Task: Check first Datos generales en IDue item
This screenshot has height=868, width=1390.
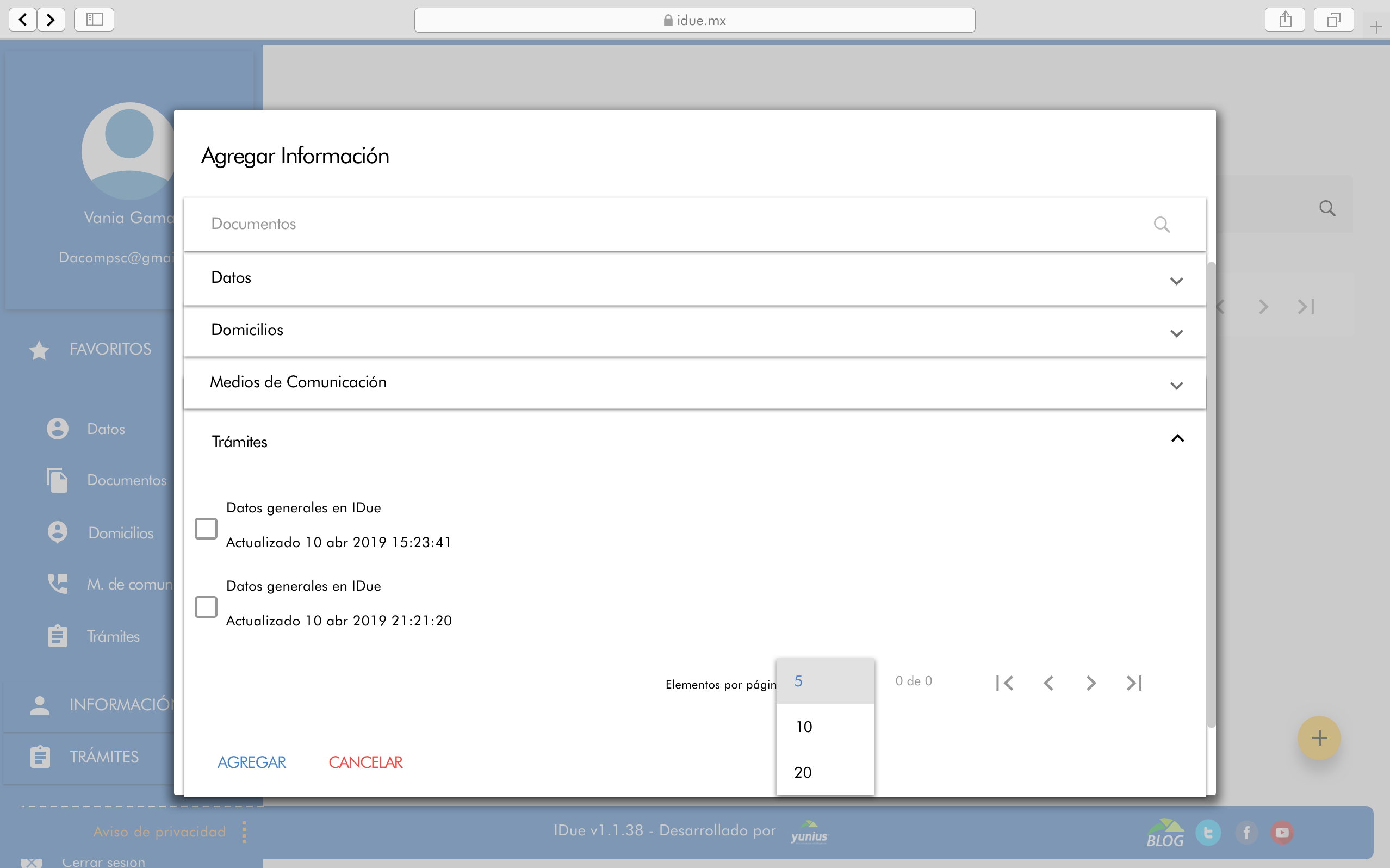Action: pyautogui.click(x=206, y=528)
